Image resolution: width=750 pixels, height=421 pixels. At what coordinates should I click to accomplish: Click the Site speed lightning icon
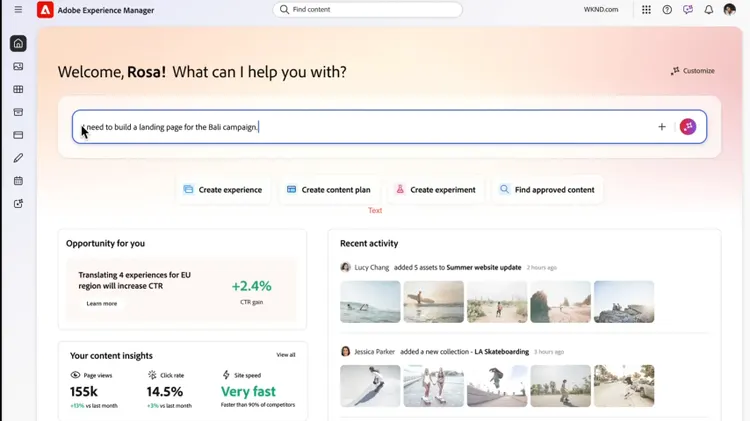(226, 375)
